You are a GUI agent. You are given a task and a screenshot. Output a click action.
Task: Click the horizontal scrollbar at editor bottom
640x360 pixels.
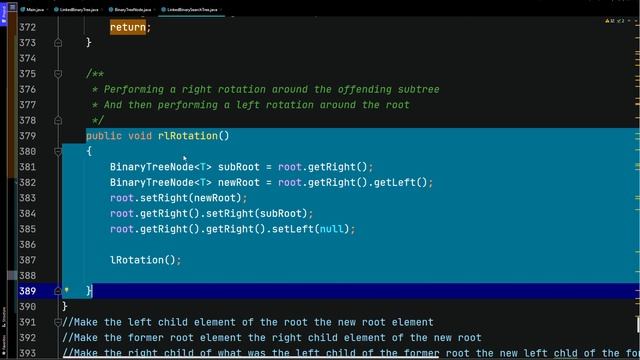[x=251, y=358]
